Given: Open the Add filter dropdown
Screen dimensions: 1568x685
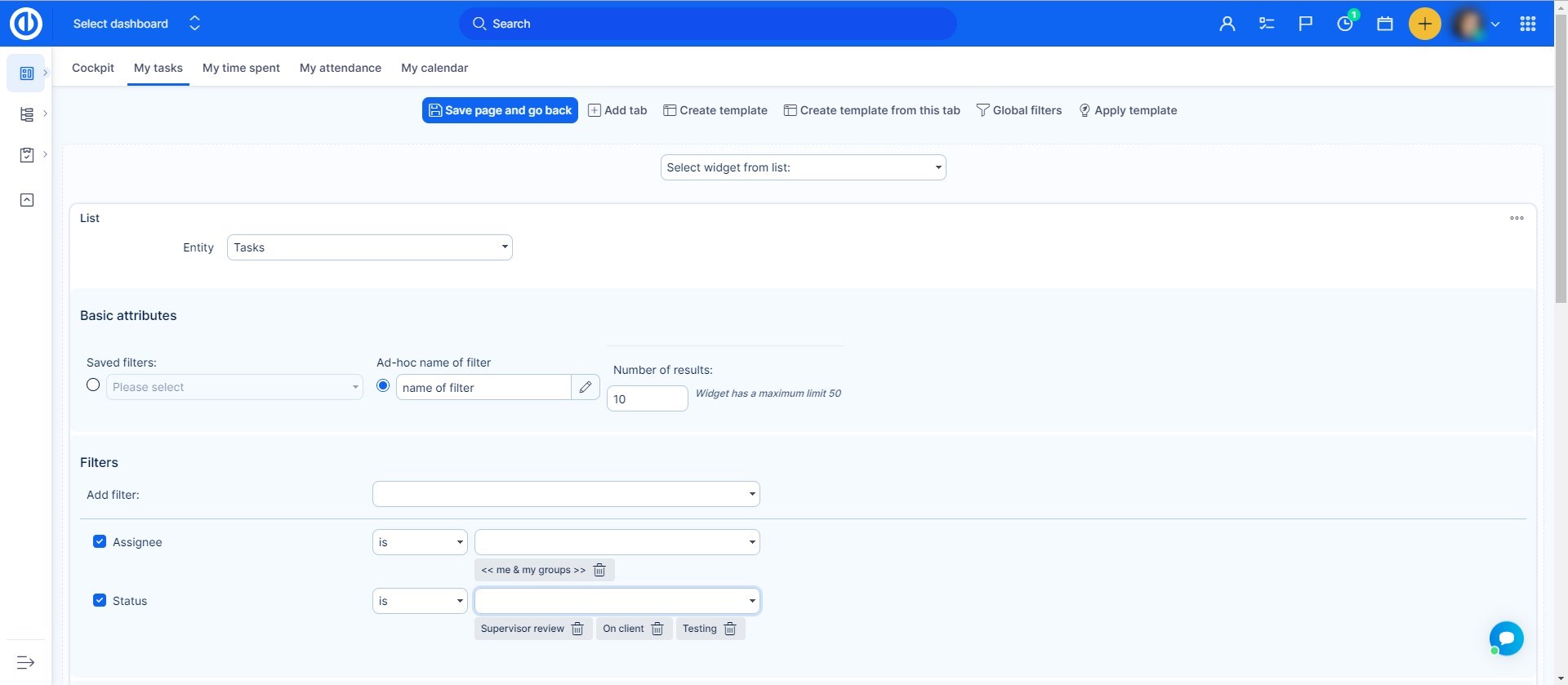Looking at the screenshot, I should click(566, 494).
